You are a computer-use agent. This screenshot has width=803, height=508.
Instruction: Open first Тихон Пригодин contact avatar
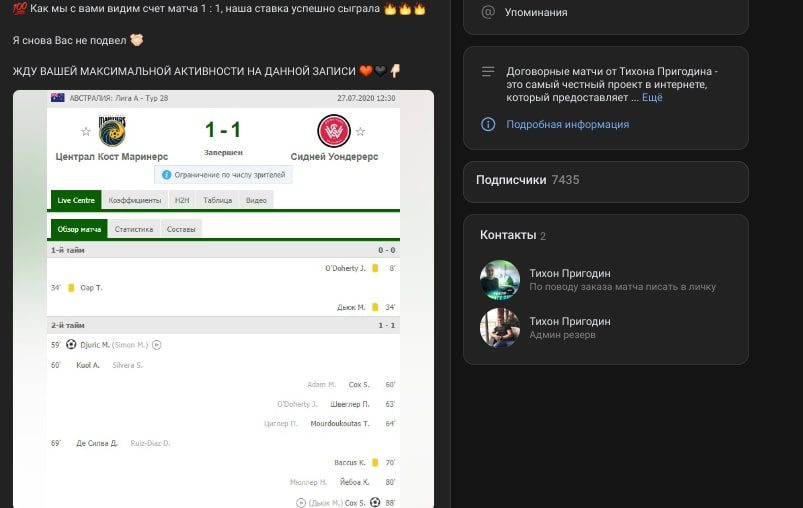tap(500, 280)
